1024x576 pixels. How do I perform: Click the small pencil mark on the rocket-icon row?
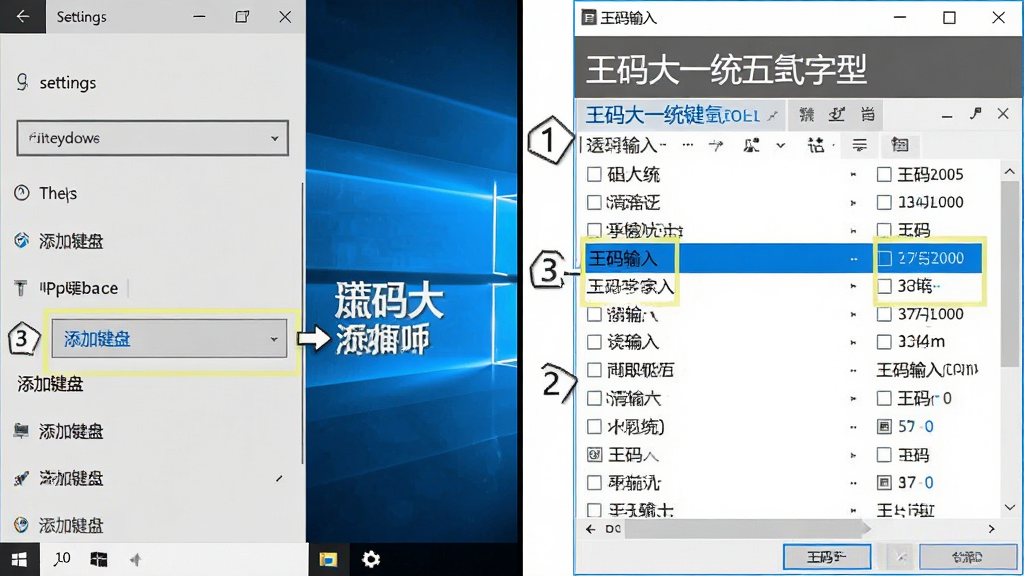(x=280, y=479)
